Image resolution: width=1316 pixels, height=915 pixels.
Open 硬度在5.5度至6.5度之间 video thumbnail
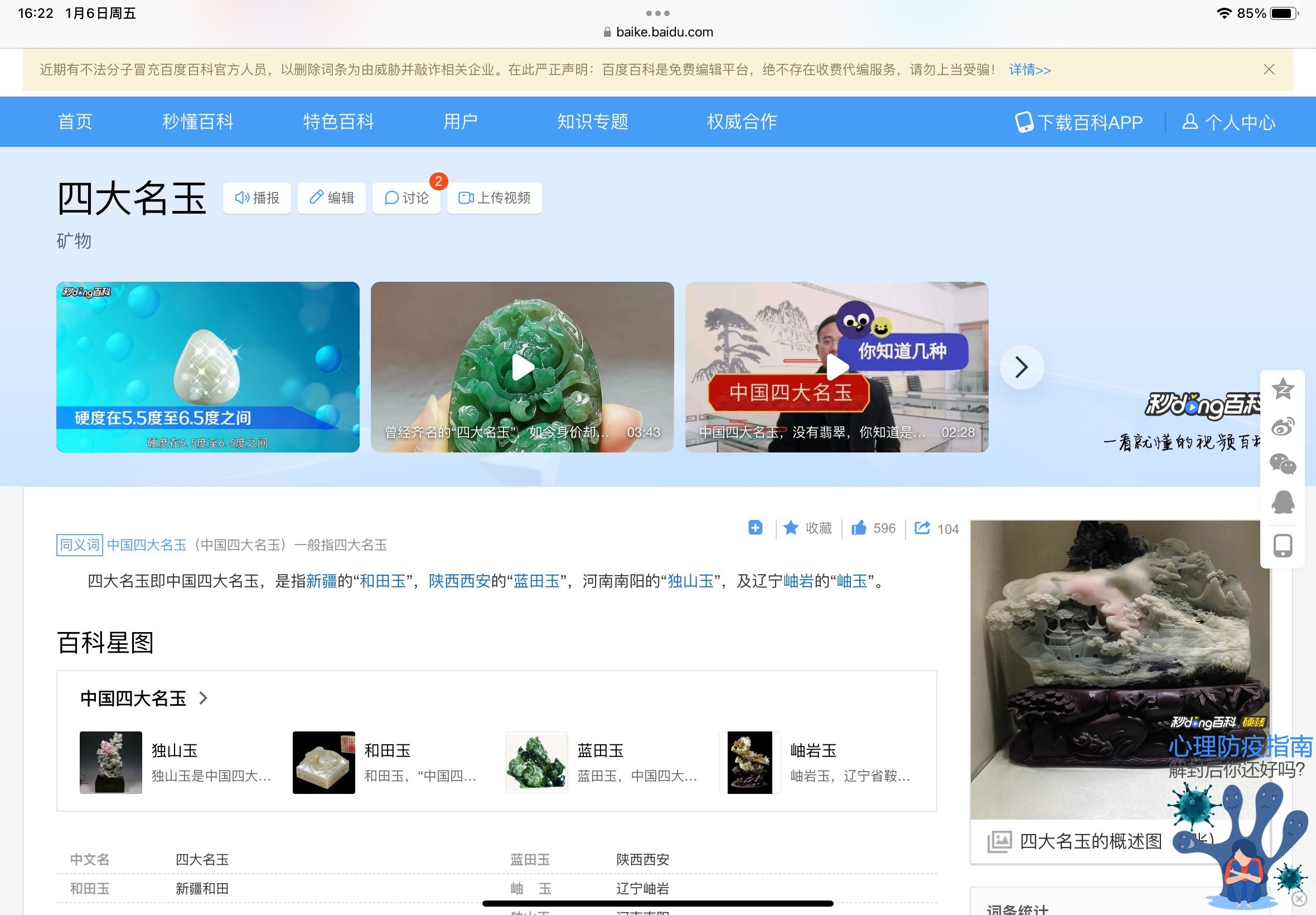(x=208, y=367)
